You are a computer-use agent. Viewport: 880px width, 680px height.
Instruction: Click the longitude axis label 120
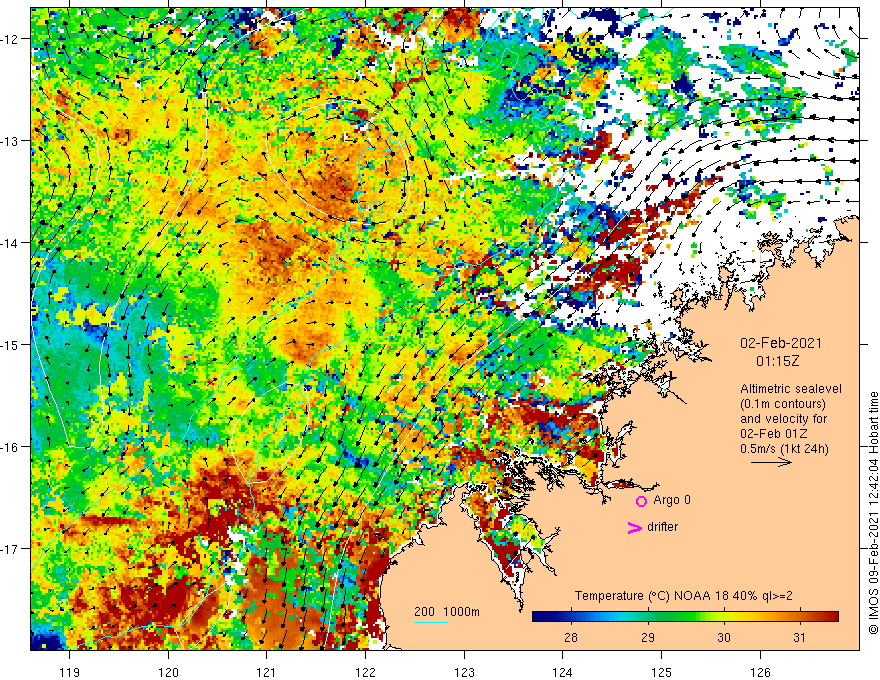pyautogui.click(x=168, y=672)
